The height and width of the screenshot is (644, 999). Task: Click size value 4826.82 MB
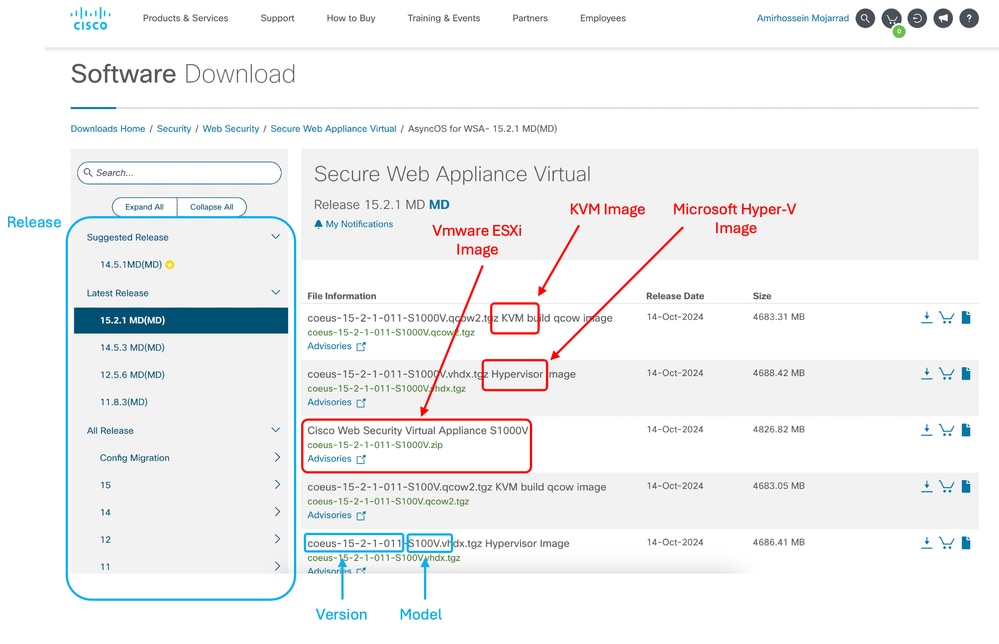779,429
